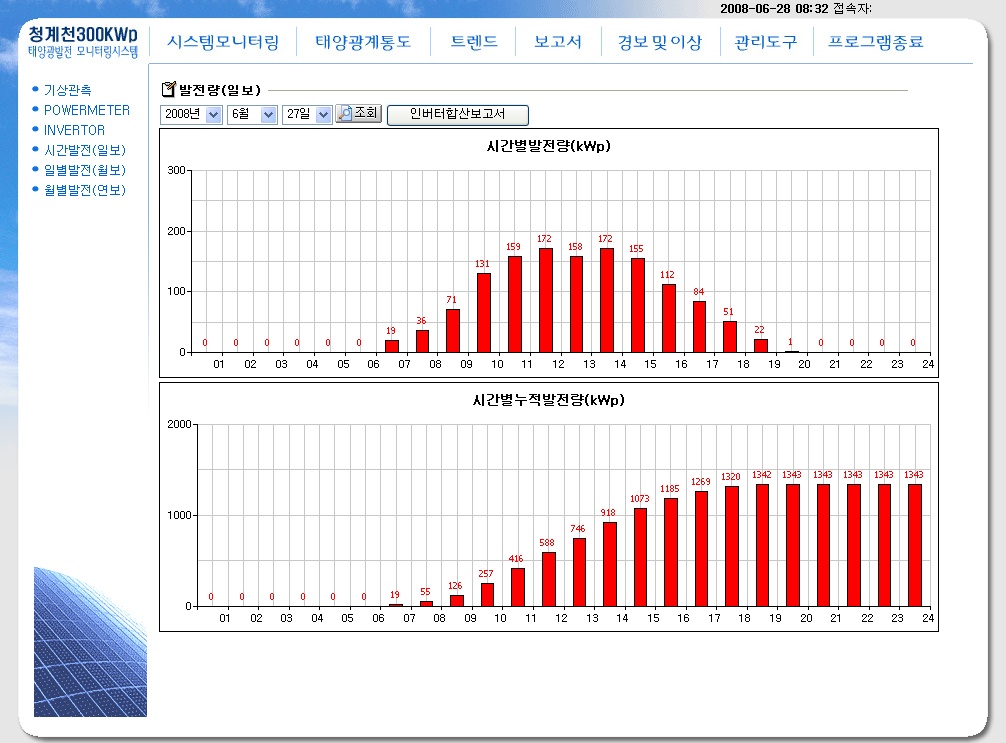Open the INVERTOR sidebar link
The image size is (1006, 743).
(x=74, y=130)
